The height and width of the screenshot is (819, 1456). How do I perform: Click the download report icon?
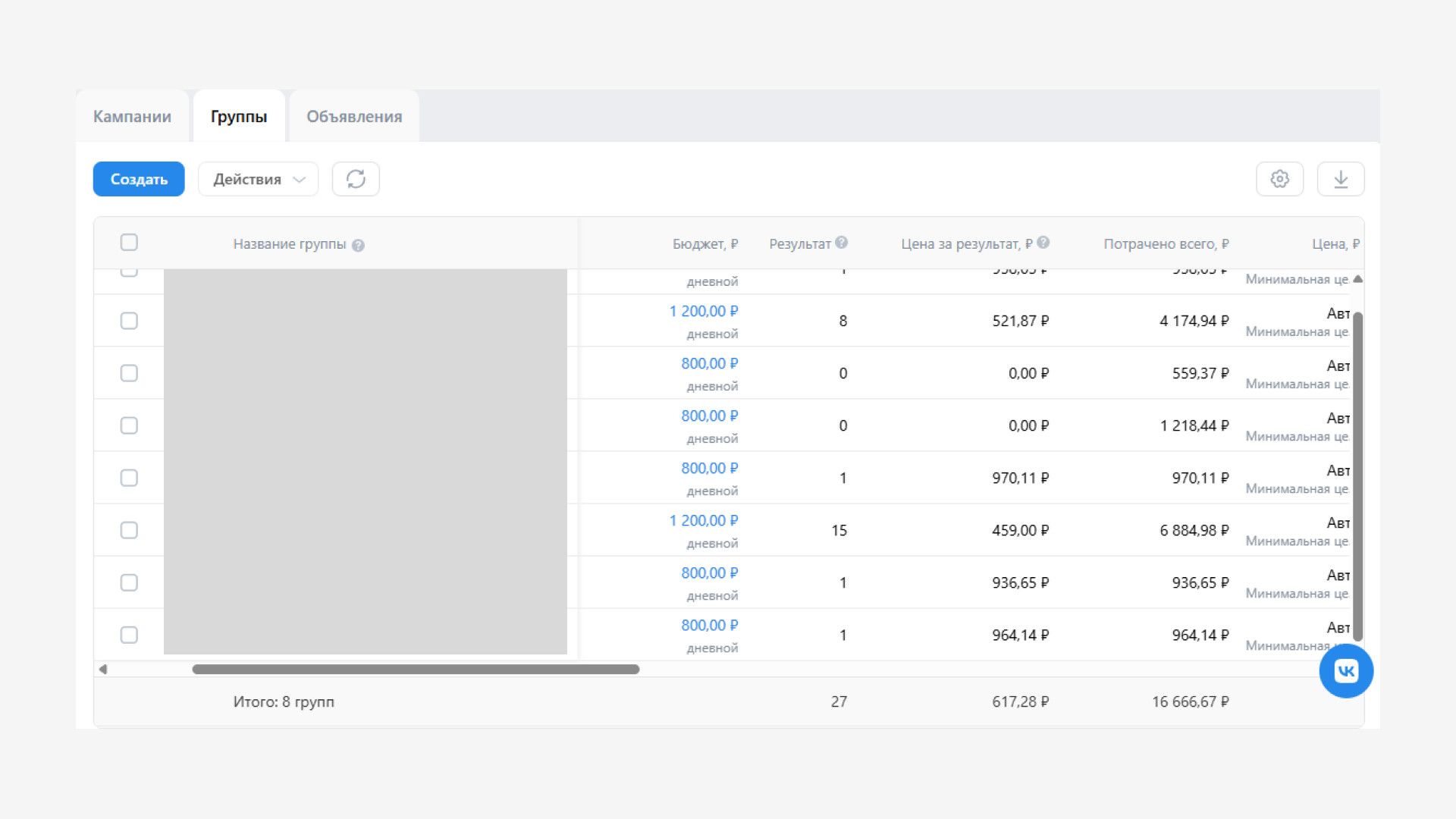1340,179
